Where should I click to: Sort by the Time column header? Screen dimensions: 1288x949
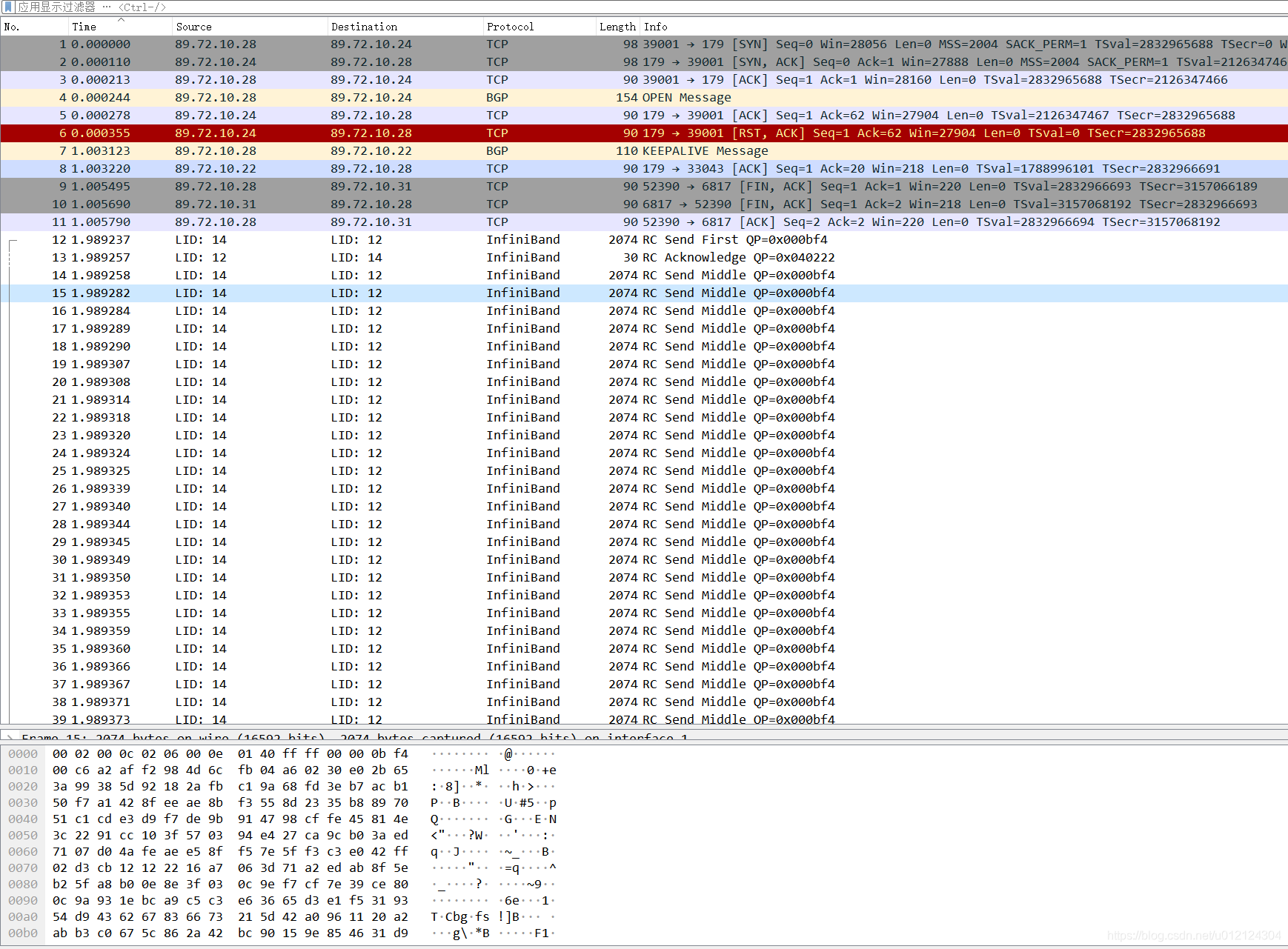pyautogui.click(x=120, y=27)
